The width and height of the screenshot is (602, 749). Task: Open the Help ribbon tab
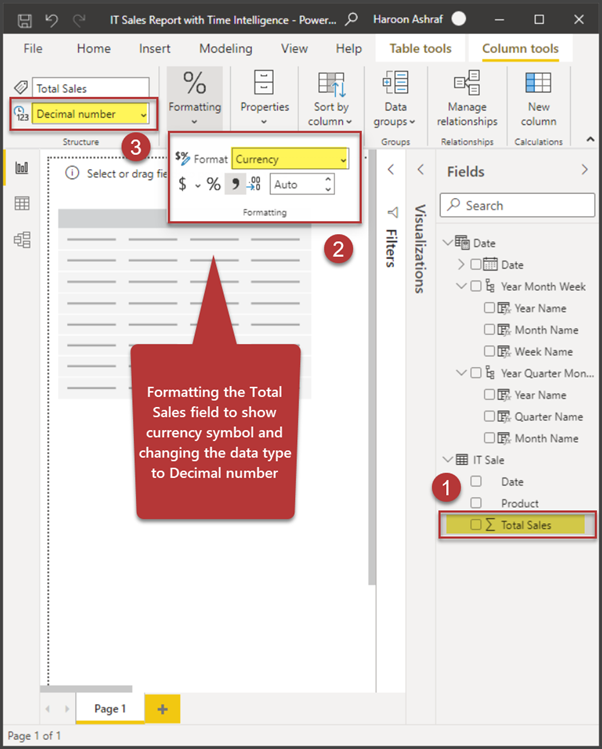click(348, 48)
